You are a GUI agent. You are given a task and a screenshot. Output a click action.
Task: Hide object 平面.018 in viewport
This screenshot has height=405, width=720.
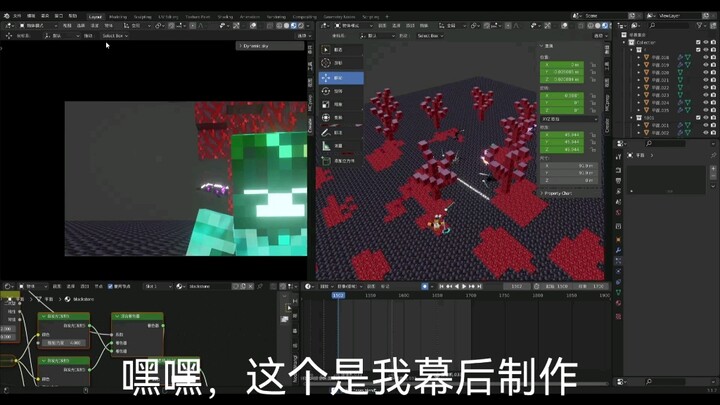point(706,57)
